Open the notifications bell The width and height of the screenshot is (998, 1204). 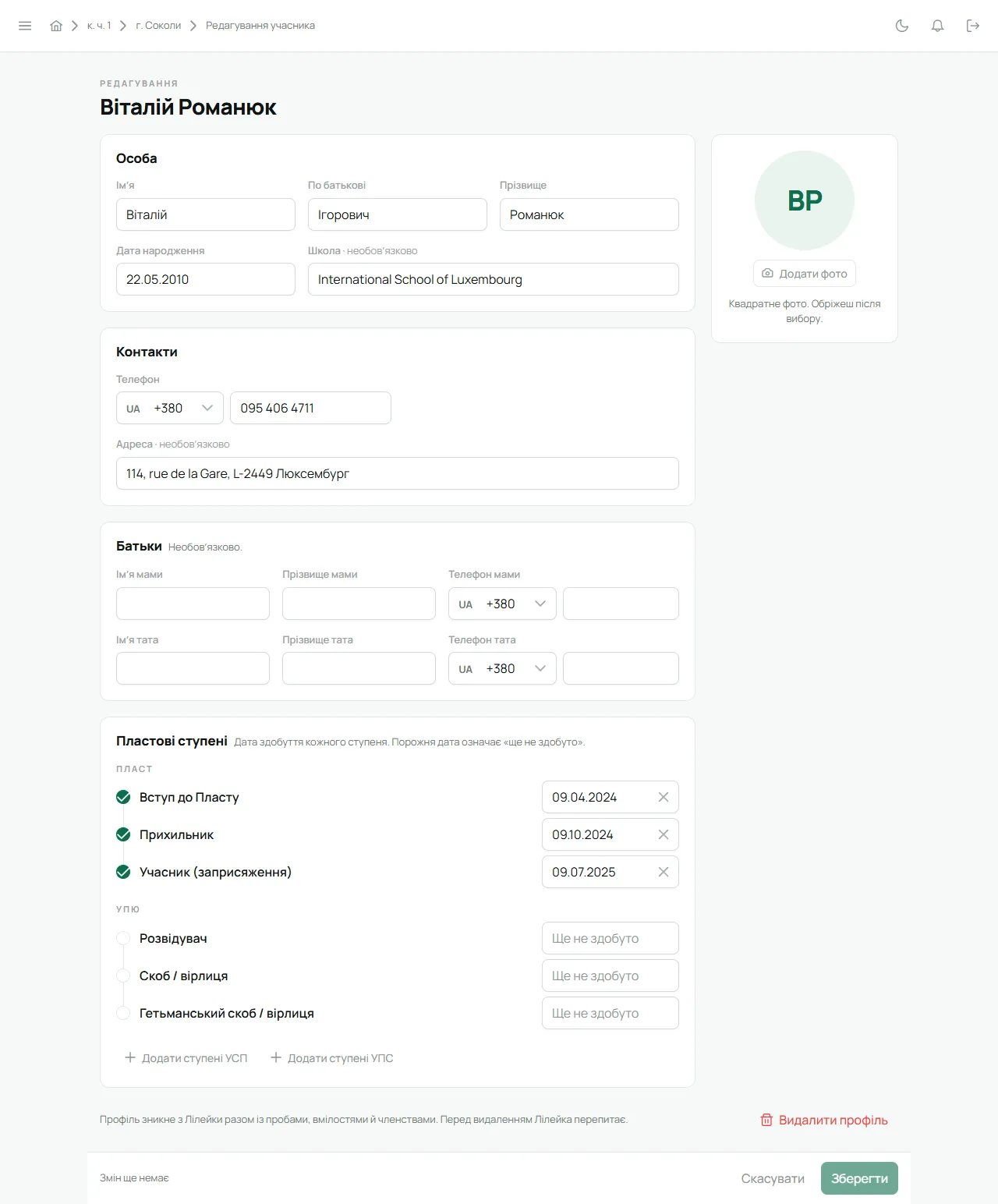pos(938,26)
